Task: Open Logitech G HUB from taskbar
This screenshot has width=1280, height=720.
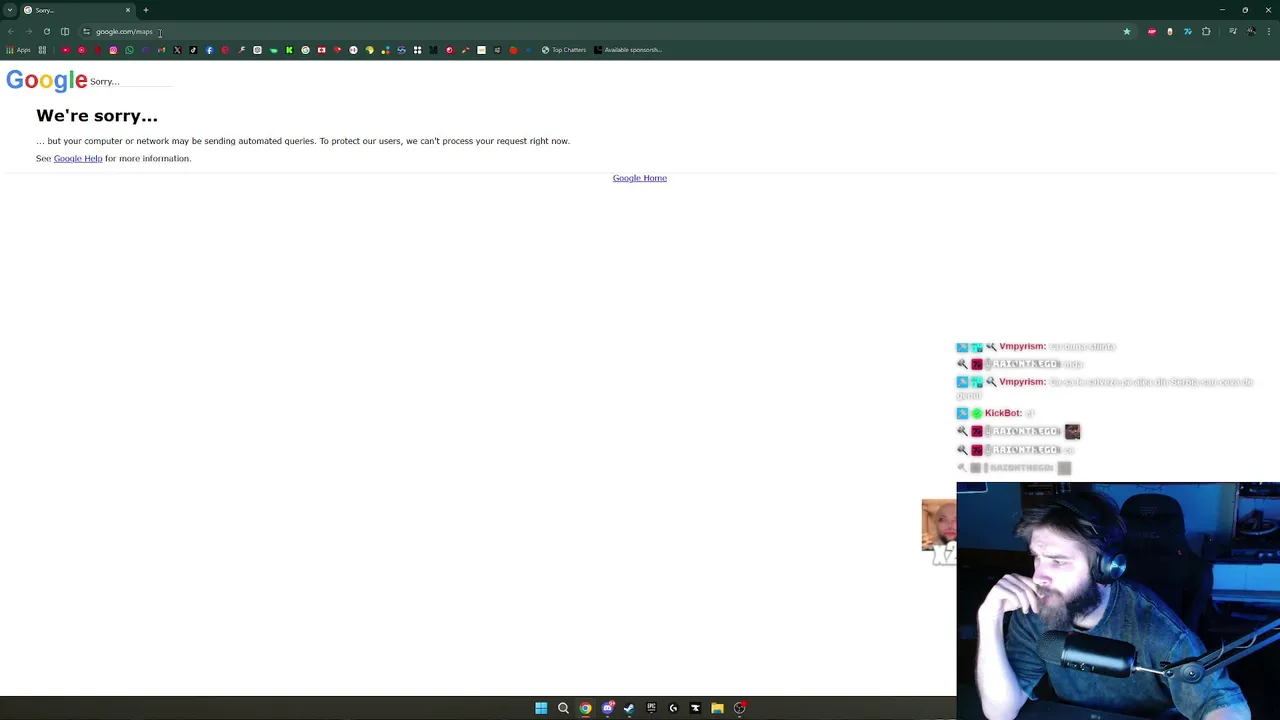Action: [673, 708]
